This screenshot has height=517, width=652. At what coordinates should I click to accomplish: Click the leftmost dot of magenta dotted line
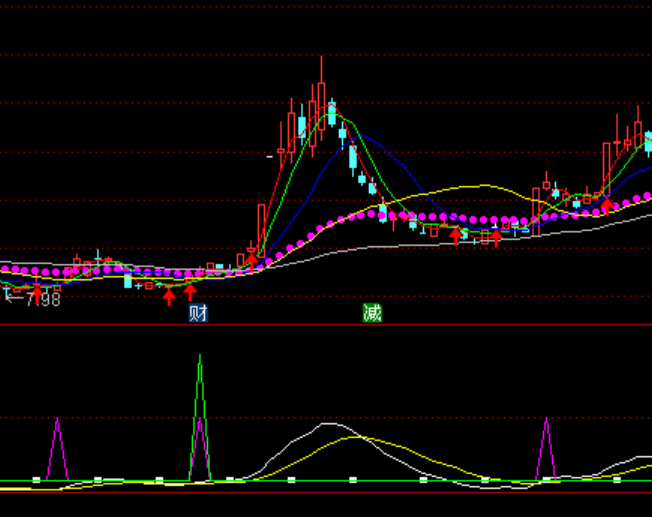pyautogui.click(x=3, y=268)
